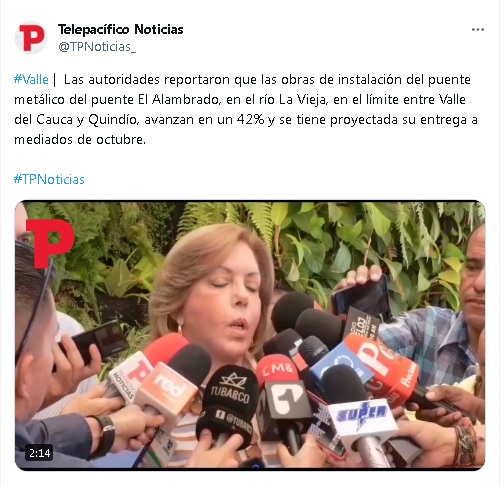
Task: Open the #TPNoticias hashtag
Action: coord(49,179)
